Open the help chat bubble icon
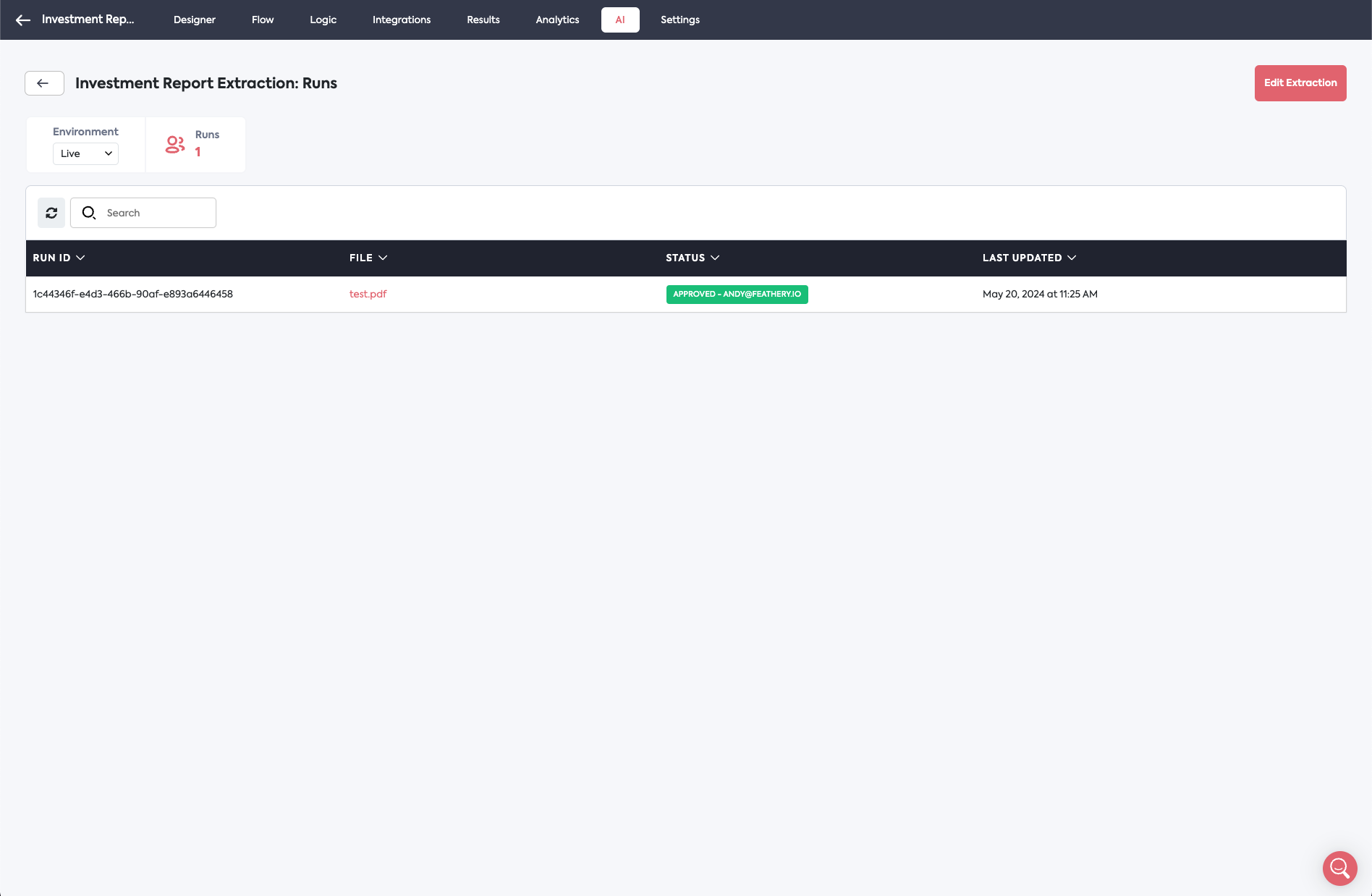The image size is (1372, 896). click(1339, 868)
